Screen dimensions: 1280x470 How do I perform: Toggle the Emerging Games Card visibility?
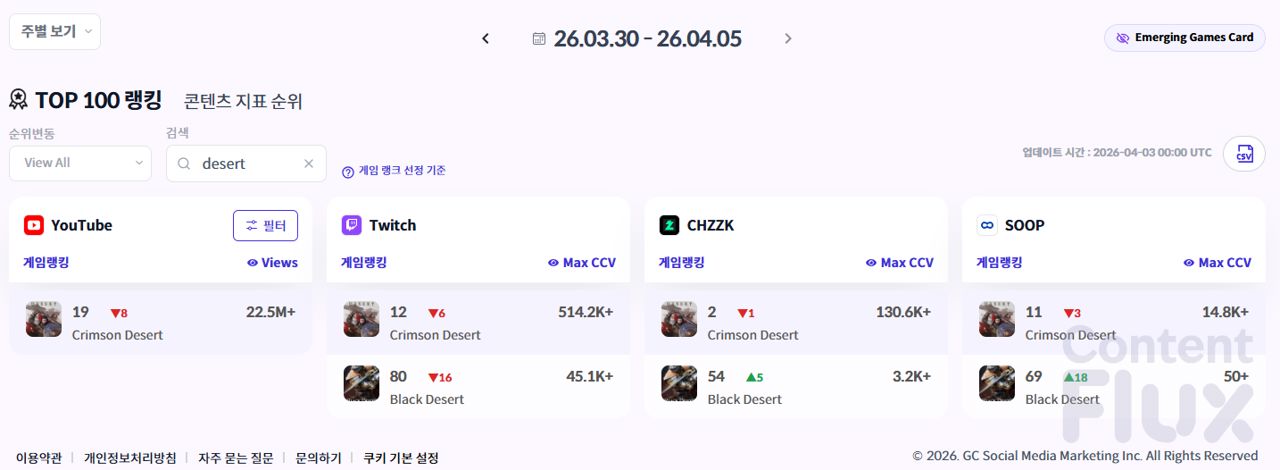pyautogui.click(x=1184, y=38)
